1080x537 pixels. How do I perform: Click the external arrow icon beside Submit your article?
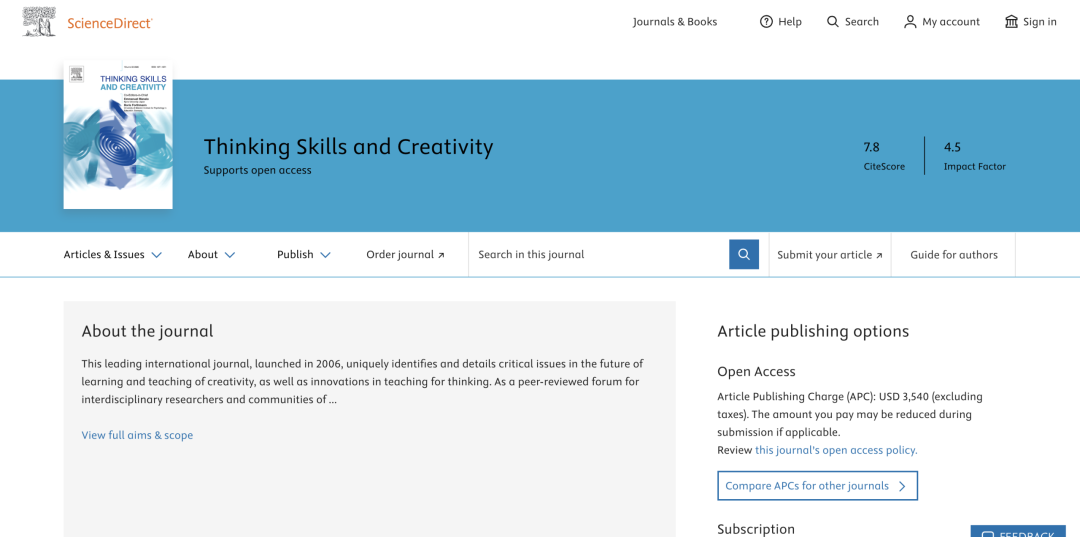[879, 255]
